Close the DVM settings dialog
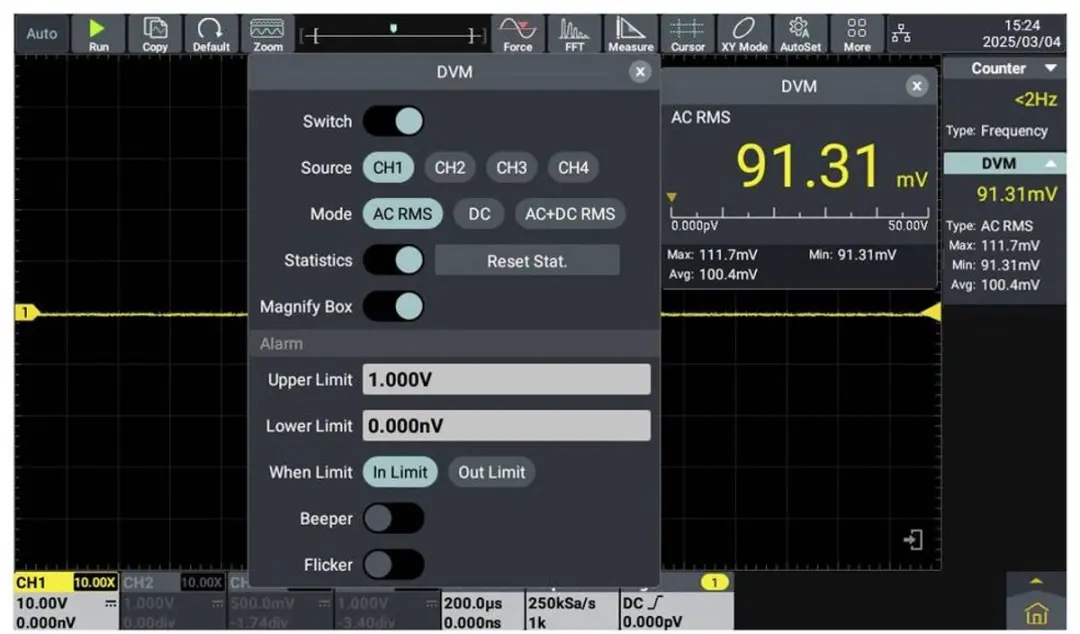The image size is (1080, 634). pos(640,72)
